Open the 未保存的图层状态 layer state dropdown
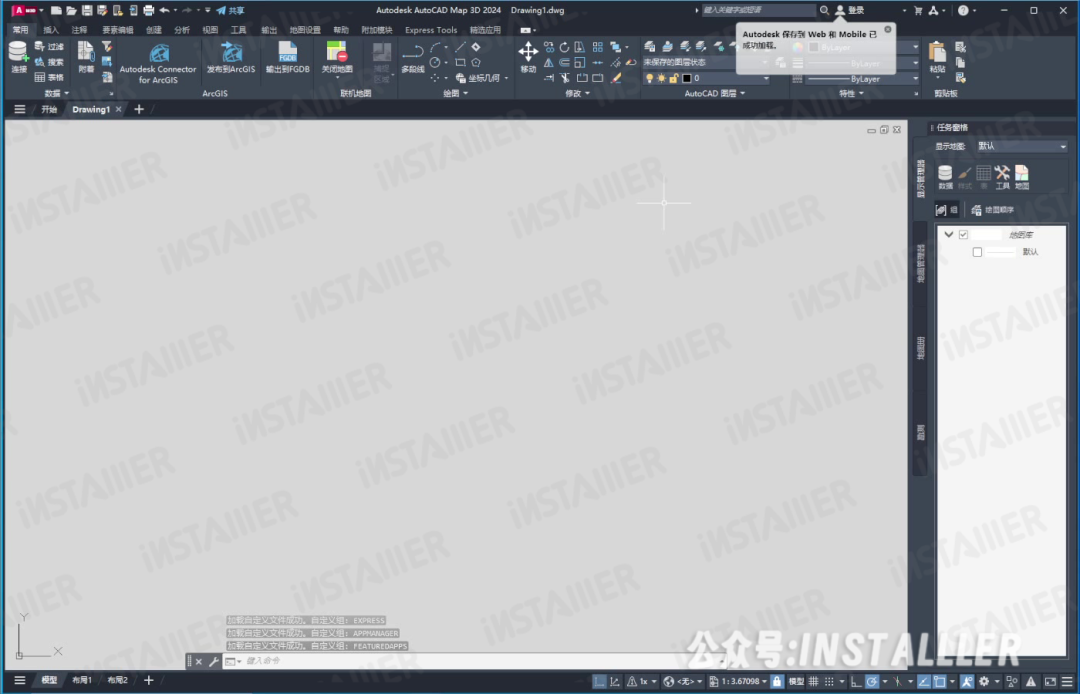Screen dimensions: 1080x694 [x=706, y=63]
